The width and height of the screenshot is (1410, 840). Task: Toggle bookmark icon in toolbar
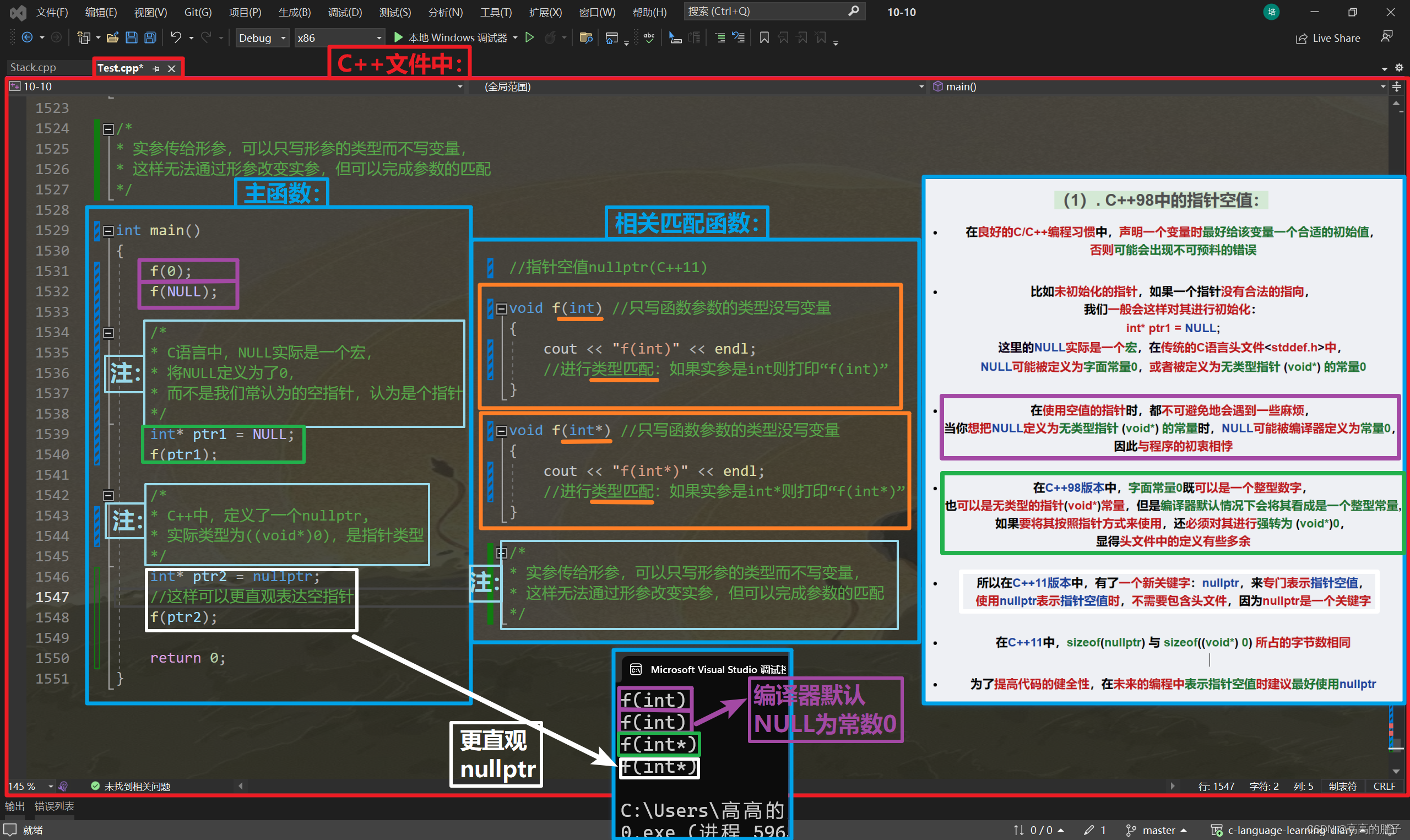pyautogui.click(x=764, y=38)
